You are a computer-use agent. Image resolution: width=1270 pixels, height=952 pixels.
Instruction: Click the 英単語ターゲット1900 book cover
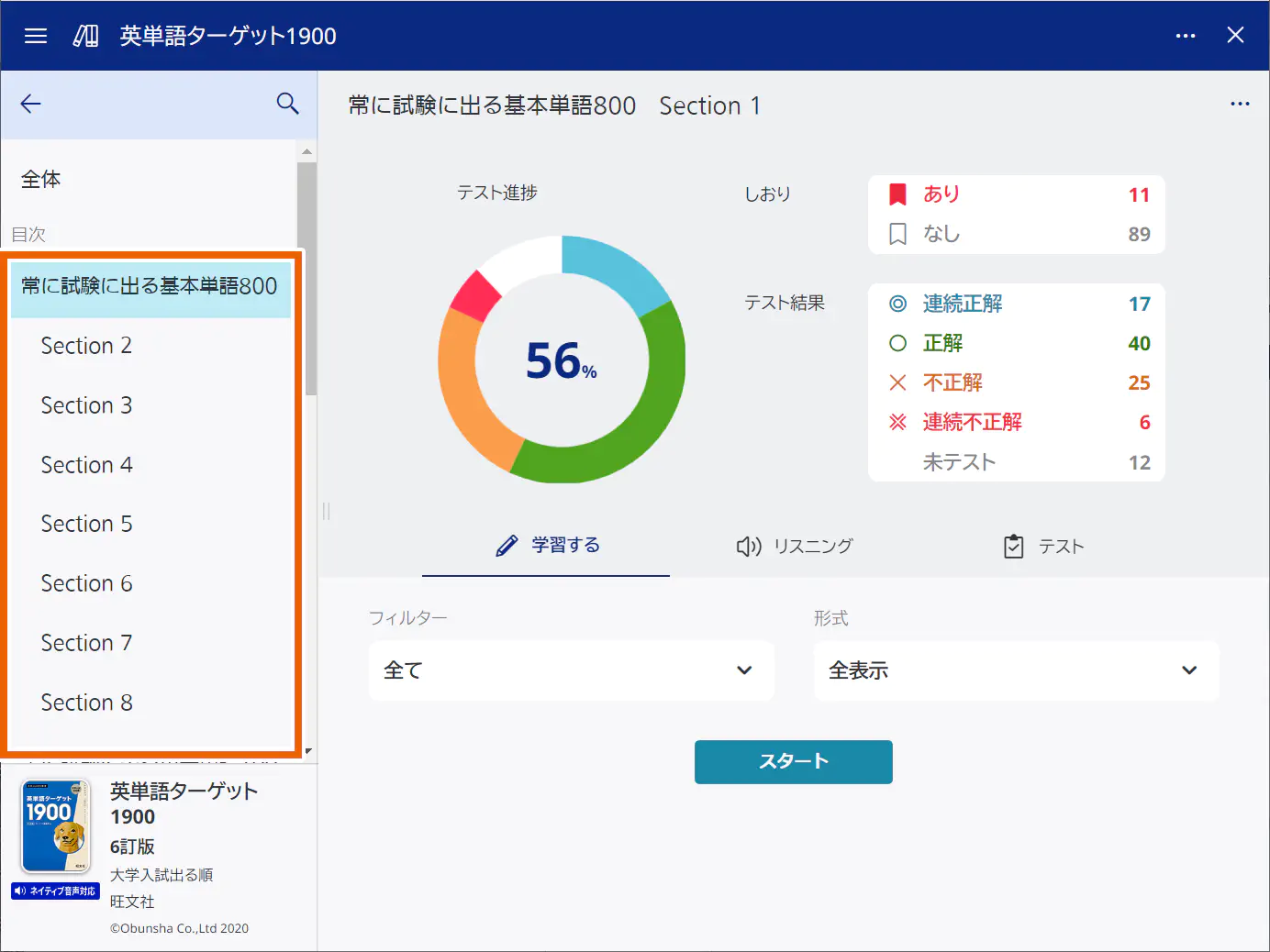point(56,825)
